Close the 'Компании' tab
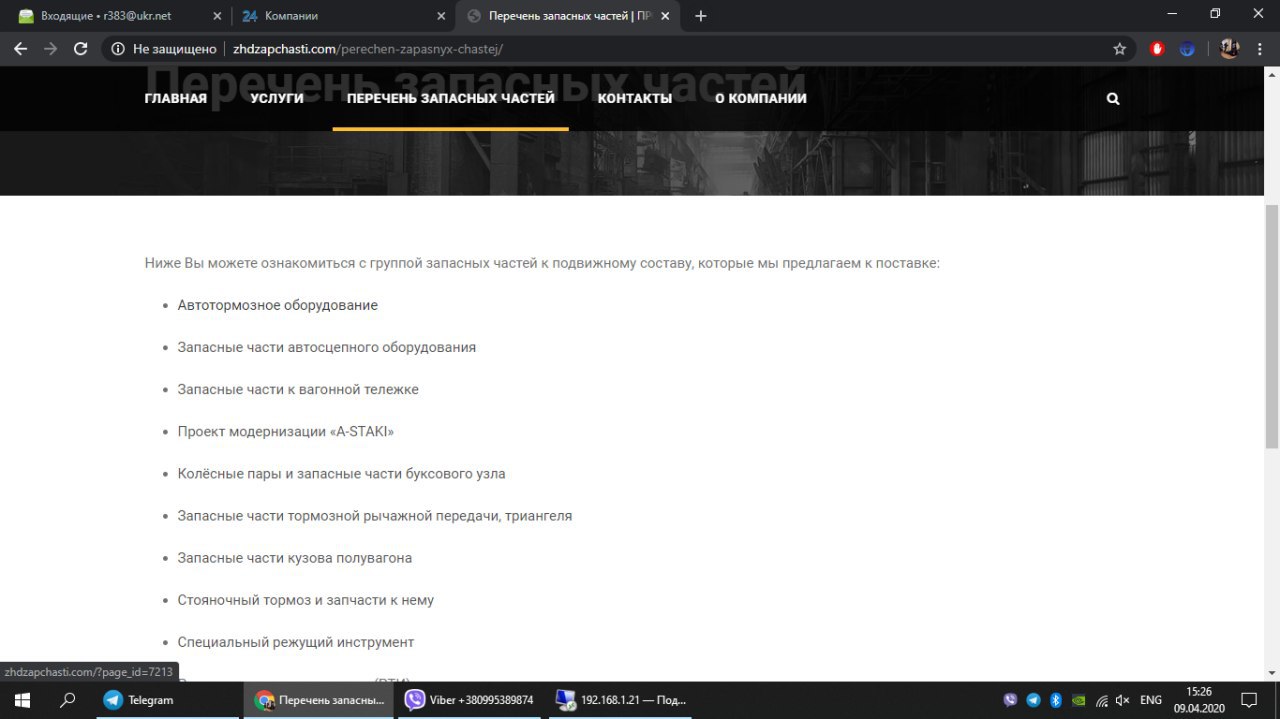This screenshot has width=1280, height=719. pos(441,16)
